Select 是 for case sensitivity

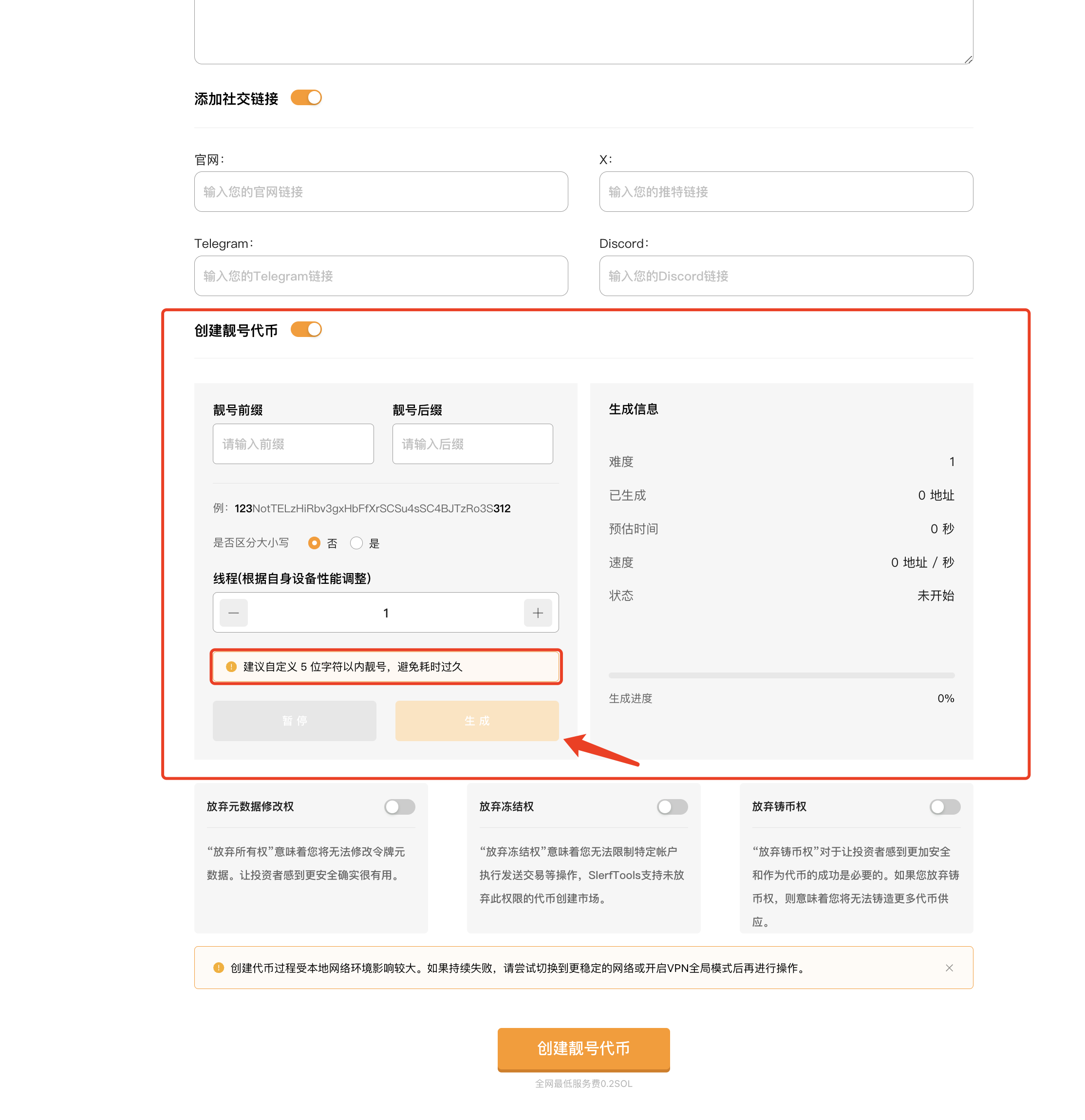[x=356, y=543]
